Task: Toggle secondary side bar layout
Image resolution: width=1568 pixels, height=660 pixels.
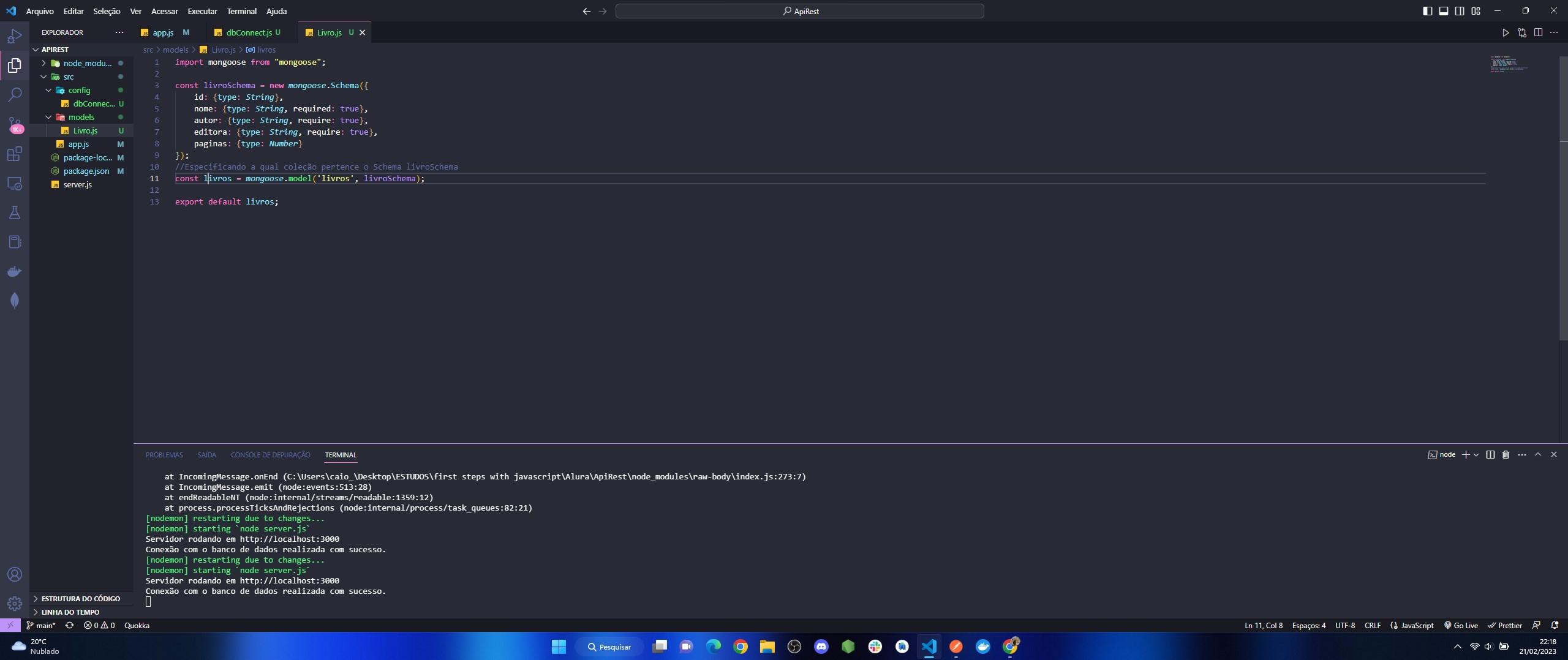Action: coord(1460,11)
